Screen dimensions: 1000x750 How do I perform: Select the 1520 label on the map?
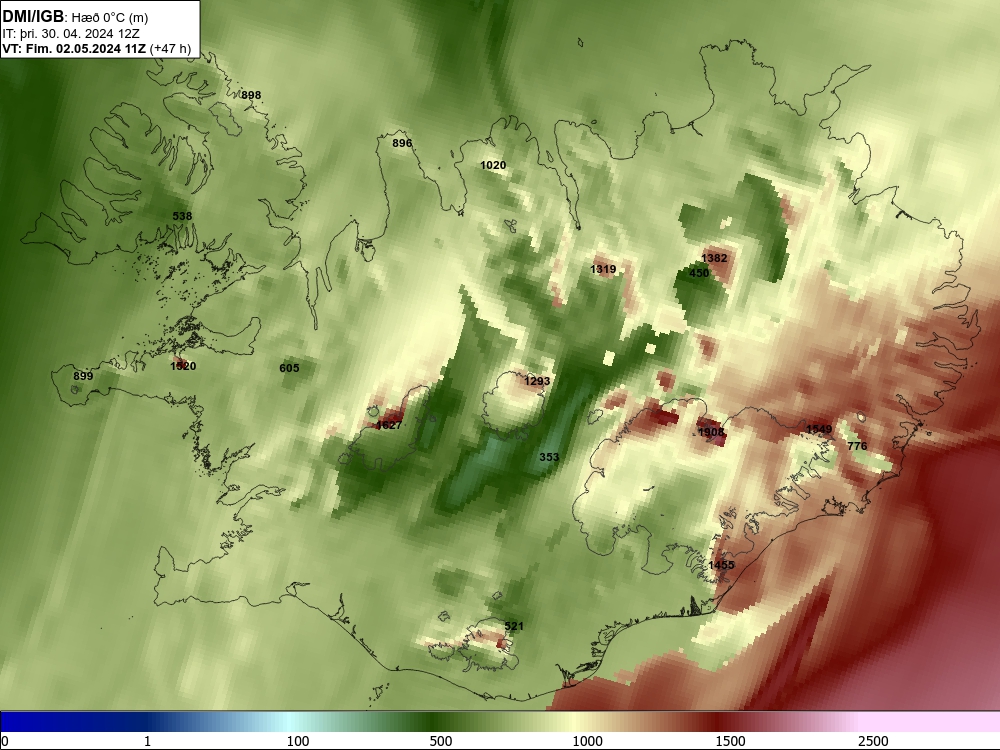click(183, 366)
